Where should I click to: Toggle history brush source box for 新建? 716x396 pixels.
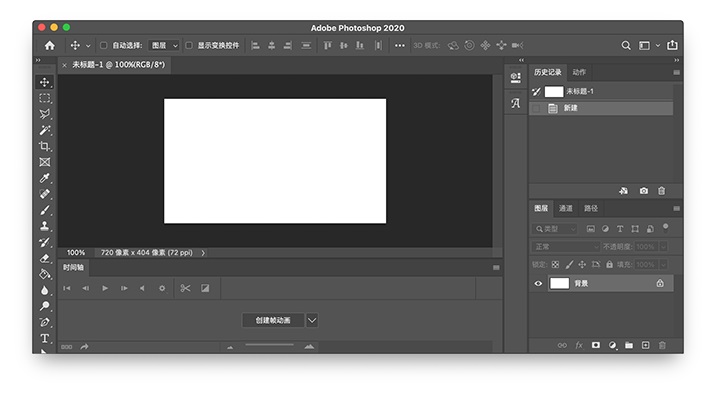(537, 108)
